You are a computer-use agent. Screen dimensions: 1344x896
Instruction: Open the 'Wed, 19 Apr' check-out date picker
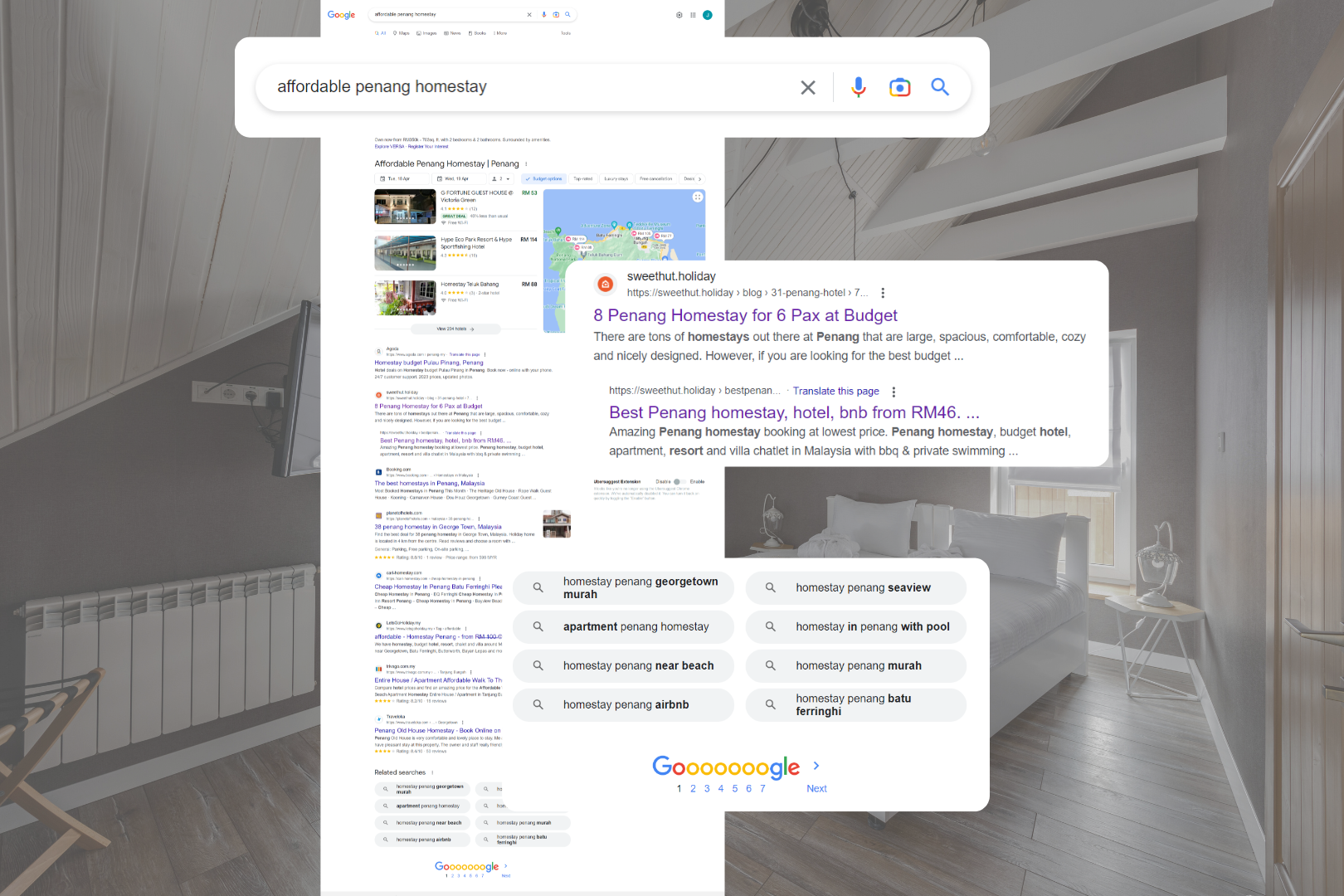pos(459,178)
